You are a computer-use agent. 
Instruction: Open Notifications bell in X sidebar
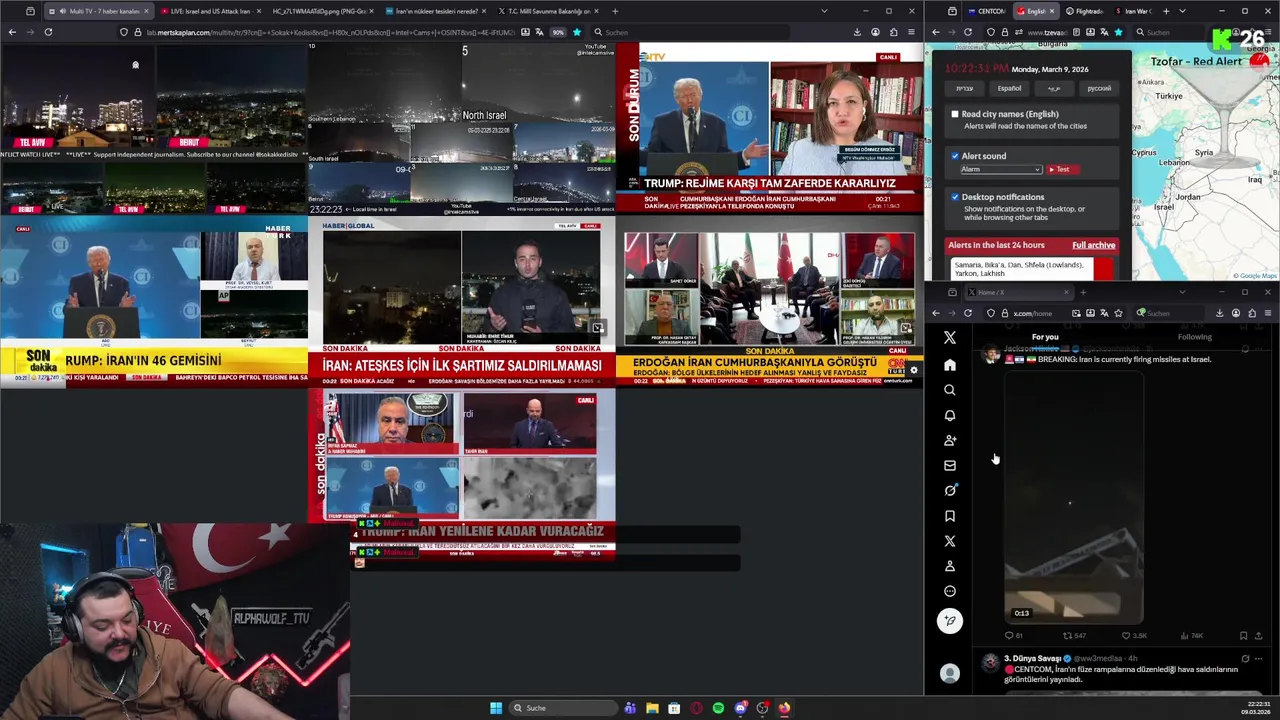click(x=950, y=415)
